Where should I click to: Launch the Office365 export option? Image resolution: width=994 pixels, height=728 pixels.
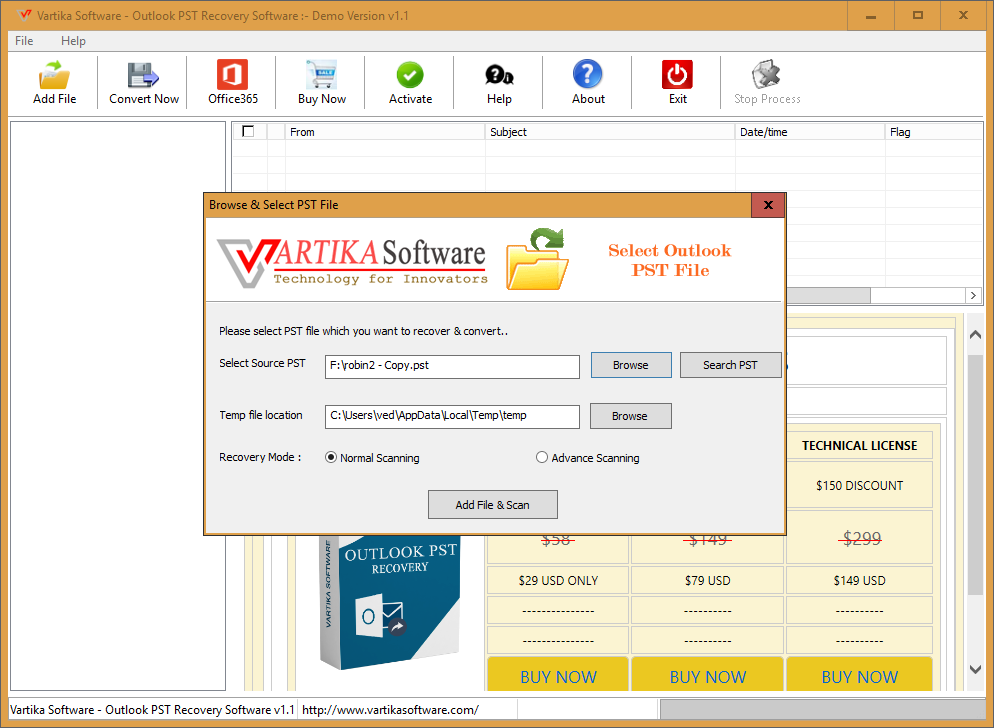(233, 82)
